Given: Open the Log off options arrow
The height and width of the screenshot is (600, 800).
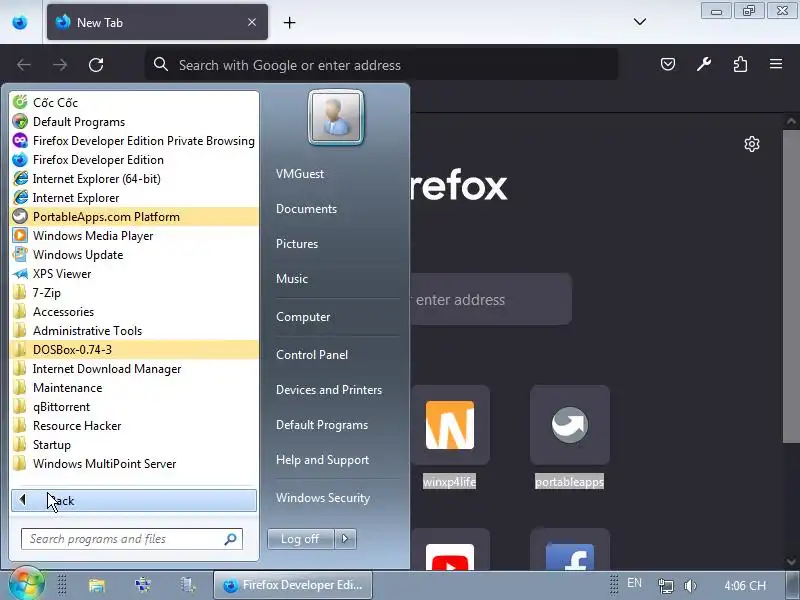Looking at the screenshot, I should pyautogui.click(x=345, y=539).
